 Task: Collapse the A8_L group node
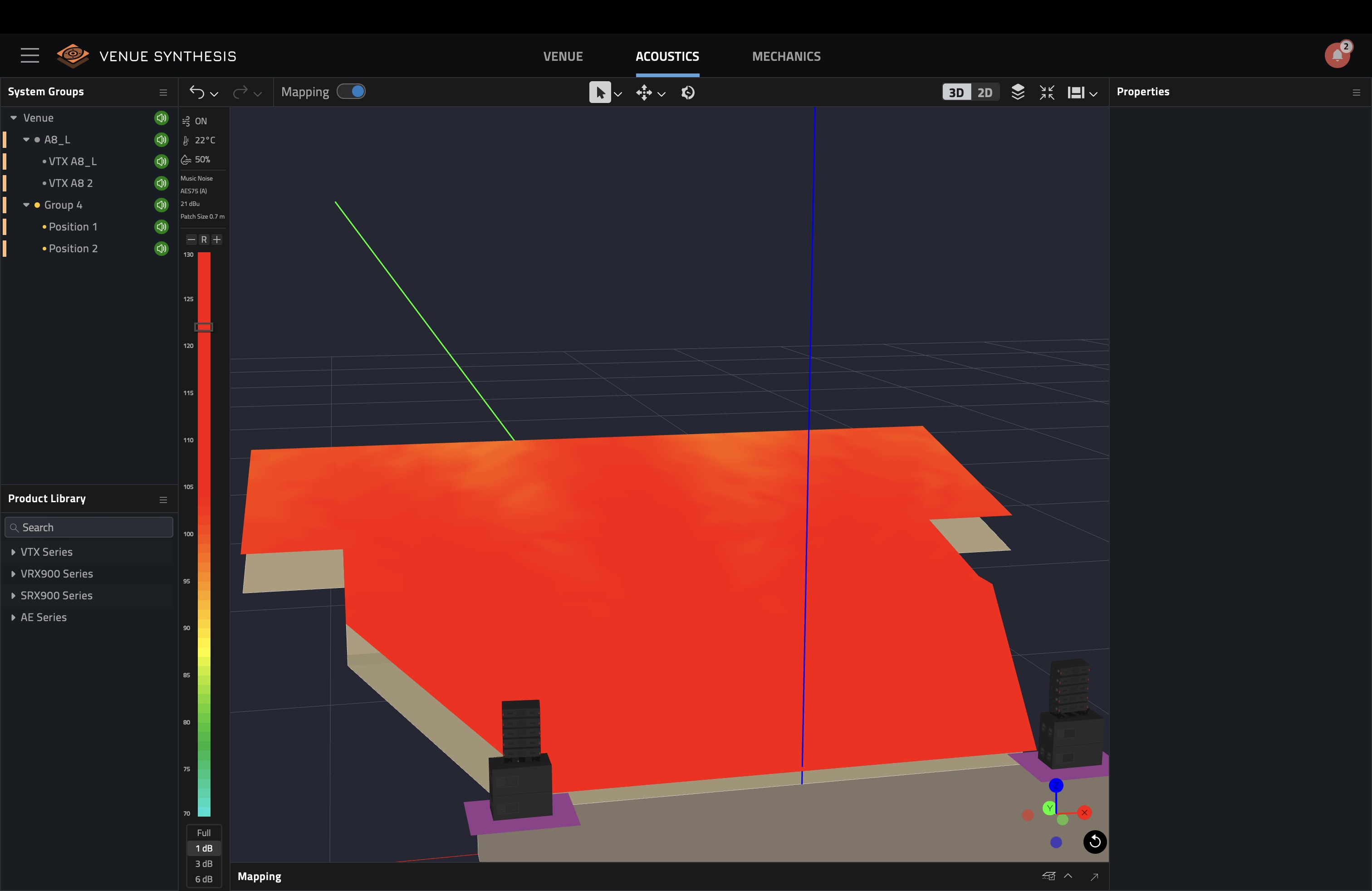pos(26,139)
